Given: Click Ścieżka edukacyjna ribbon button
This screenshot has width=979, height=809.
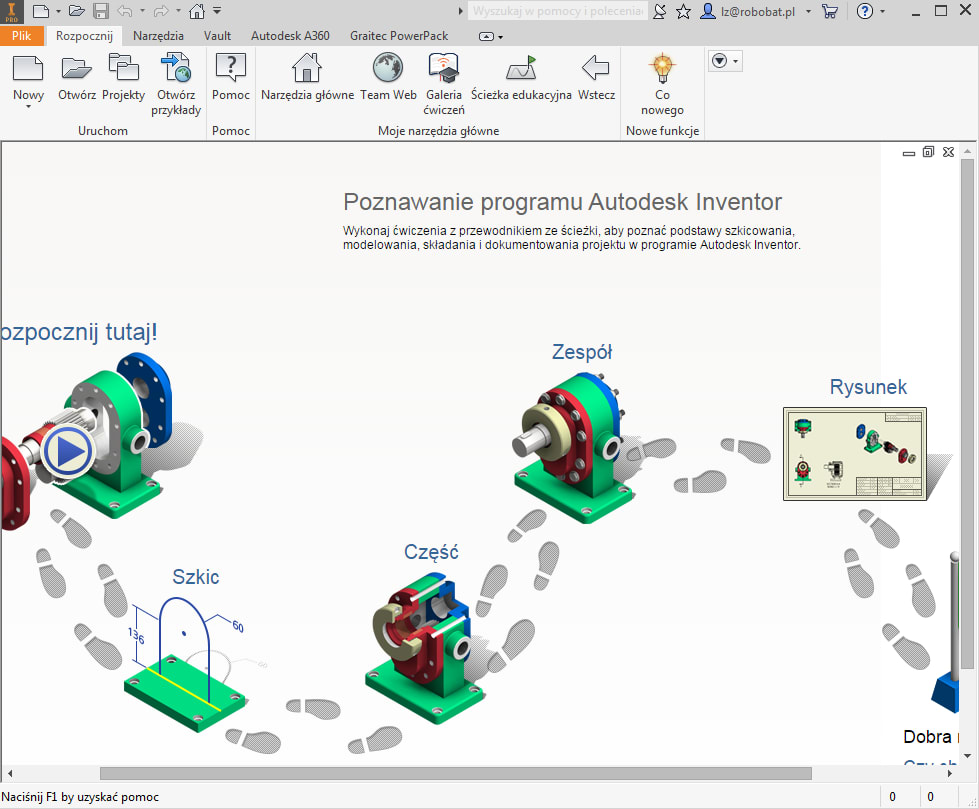Looking at the screenshot, I should [521, 78].
